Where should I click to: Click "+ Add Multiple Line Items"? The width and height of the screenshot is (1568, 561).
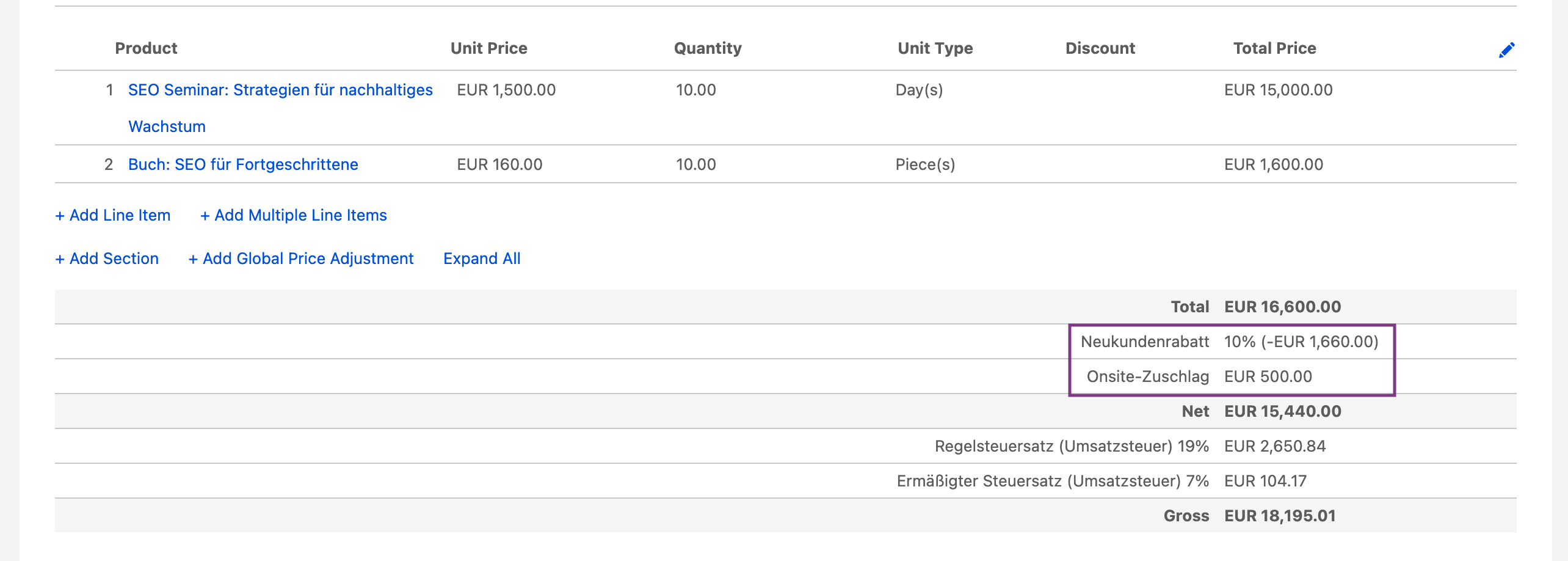point(294,215)
